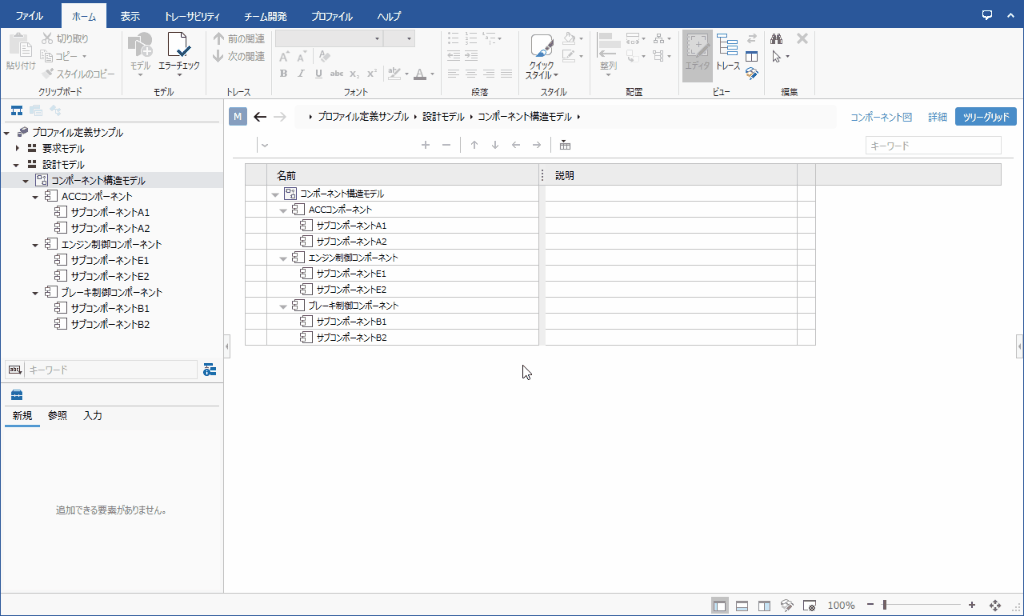The width and height of the screenshot is (1024, 616).
Task: Click the 前の関連 up-arrow icon
Action: (219, 38)
